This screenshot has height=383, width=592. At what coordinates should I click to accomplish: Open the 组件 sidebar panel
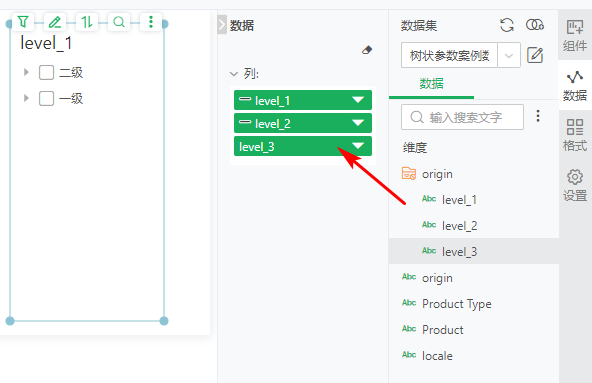pos(575,36)
